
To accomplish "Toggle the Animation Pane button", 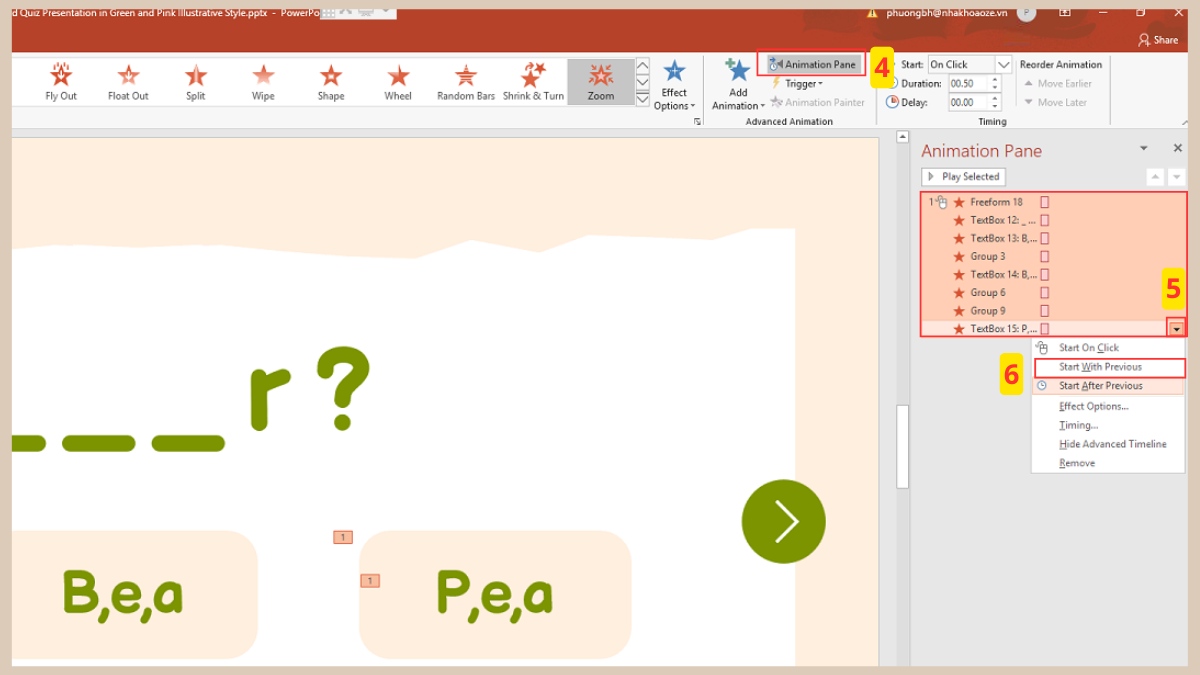I will [812, 64].
